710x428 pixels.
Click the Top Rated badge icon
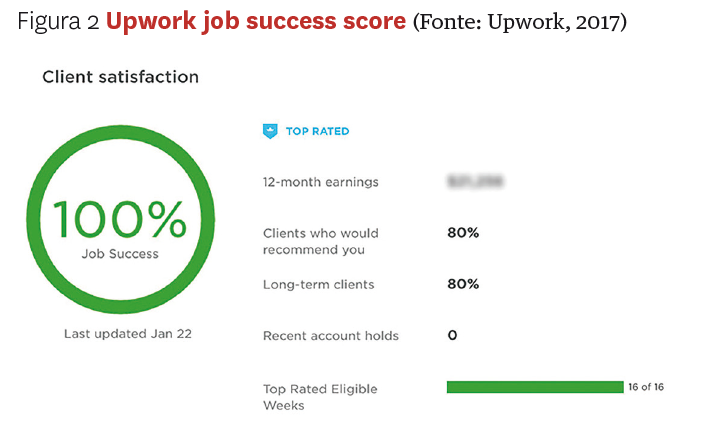269,131
